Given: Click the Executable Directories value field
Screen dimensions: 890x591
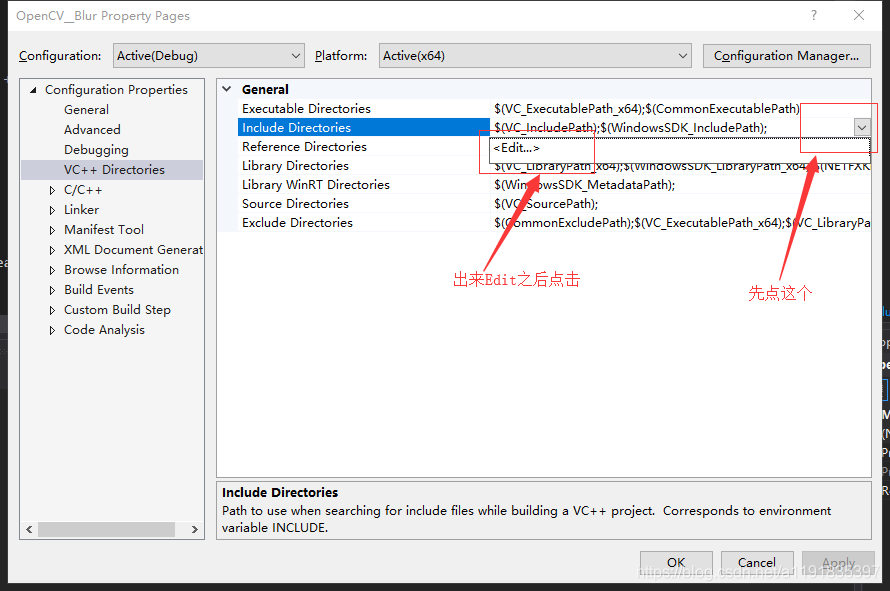Looking at the screenshot, I should 680,108.
